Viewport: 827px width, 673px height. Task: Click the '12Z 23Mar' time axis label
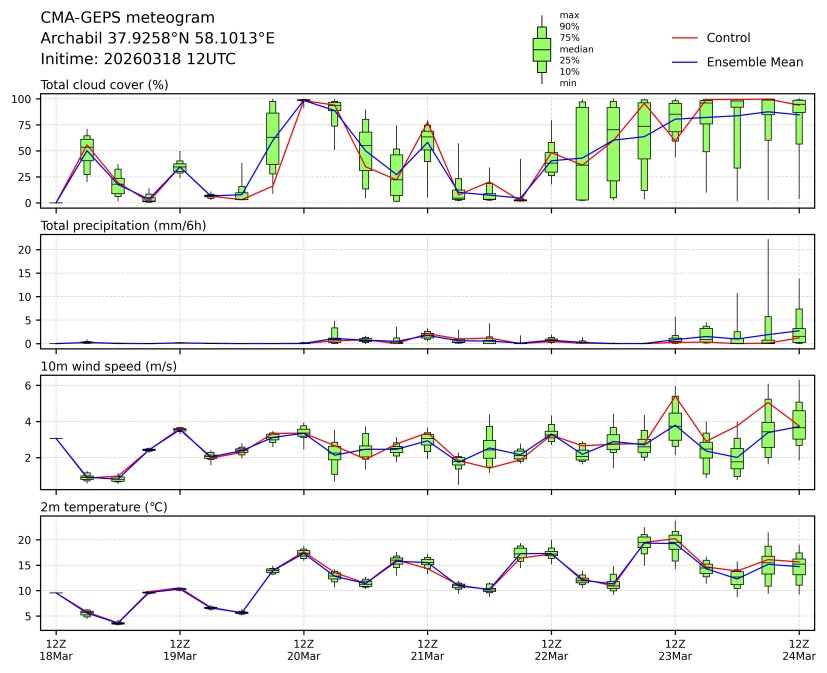(675, 649)
